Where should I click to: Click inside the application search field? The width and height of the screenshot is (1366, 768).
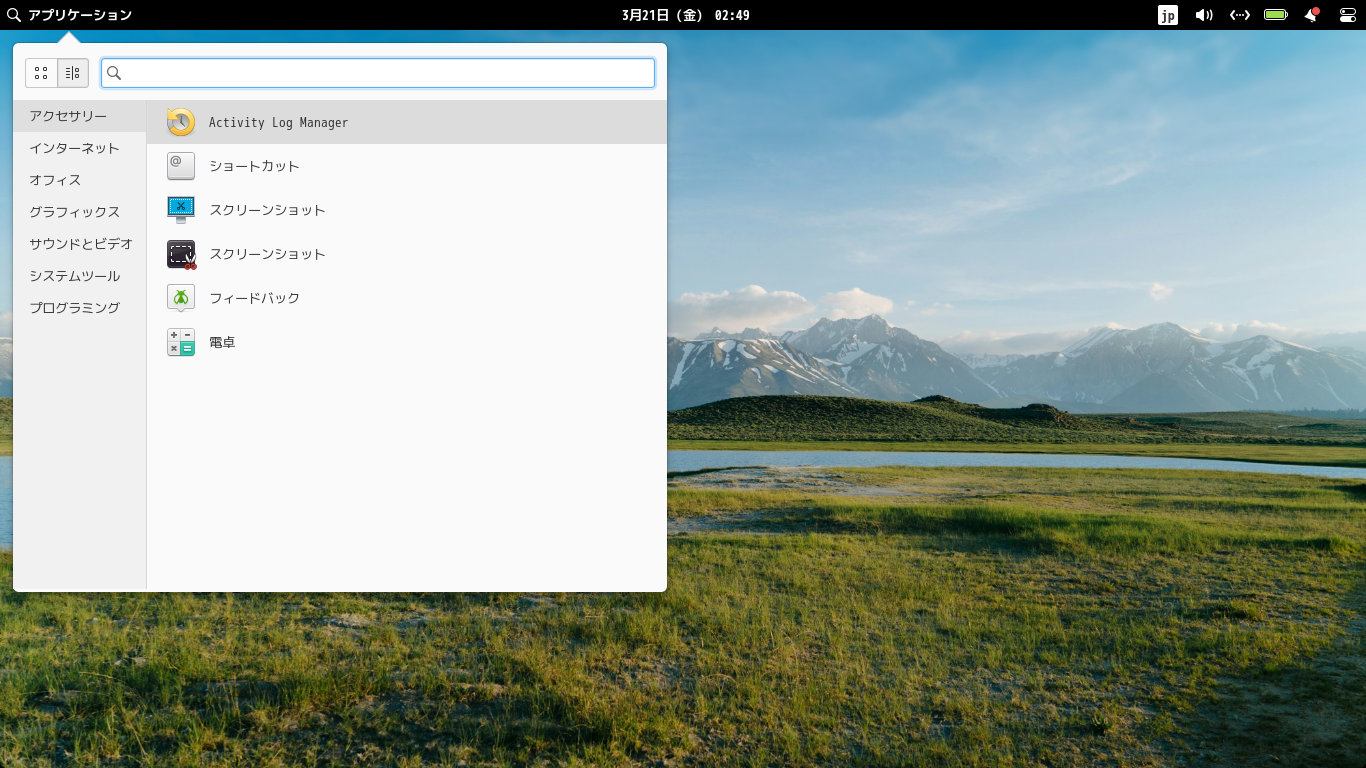click(378, 72)
